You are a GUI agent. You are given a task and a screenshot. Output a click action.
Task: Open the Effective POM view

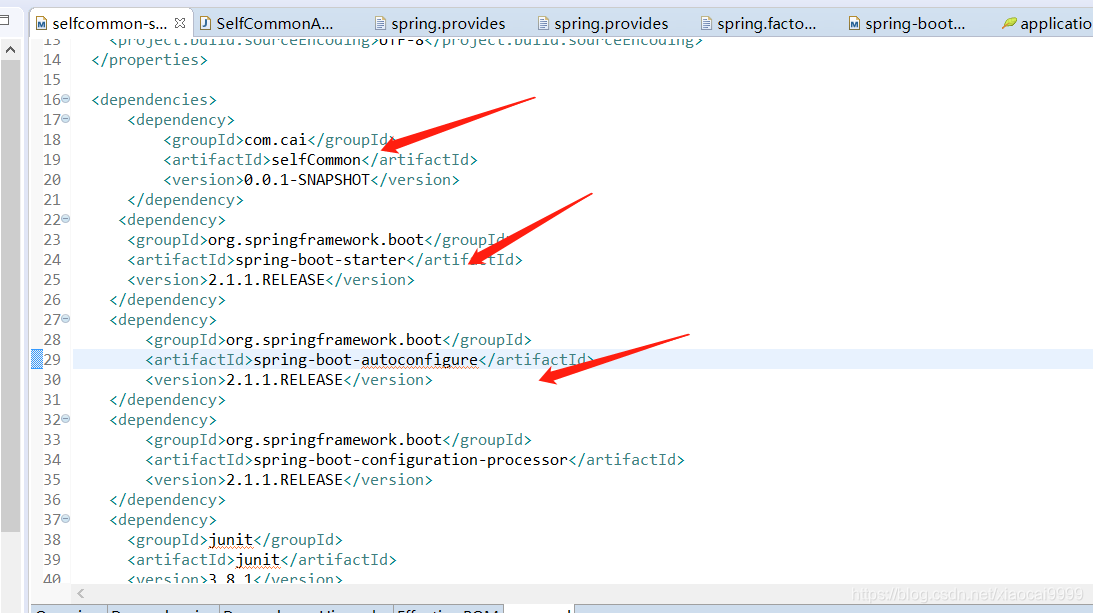tap(448, 608)
